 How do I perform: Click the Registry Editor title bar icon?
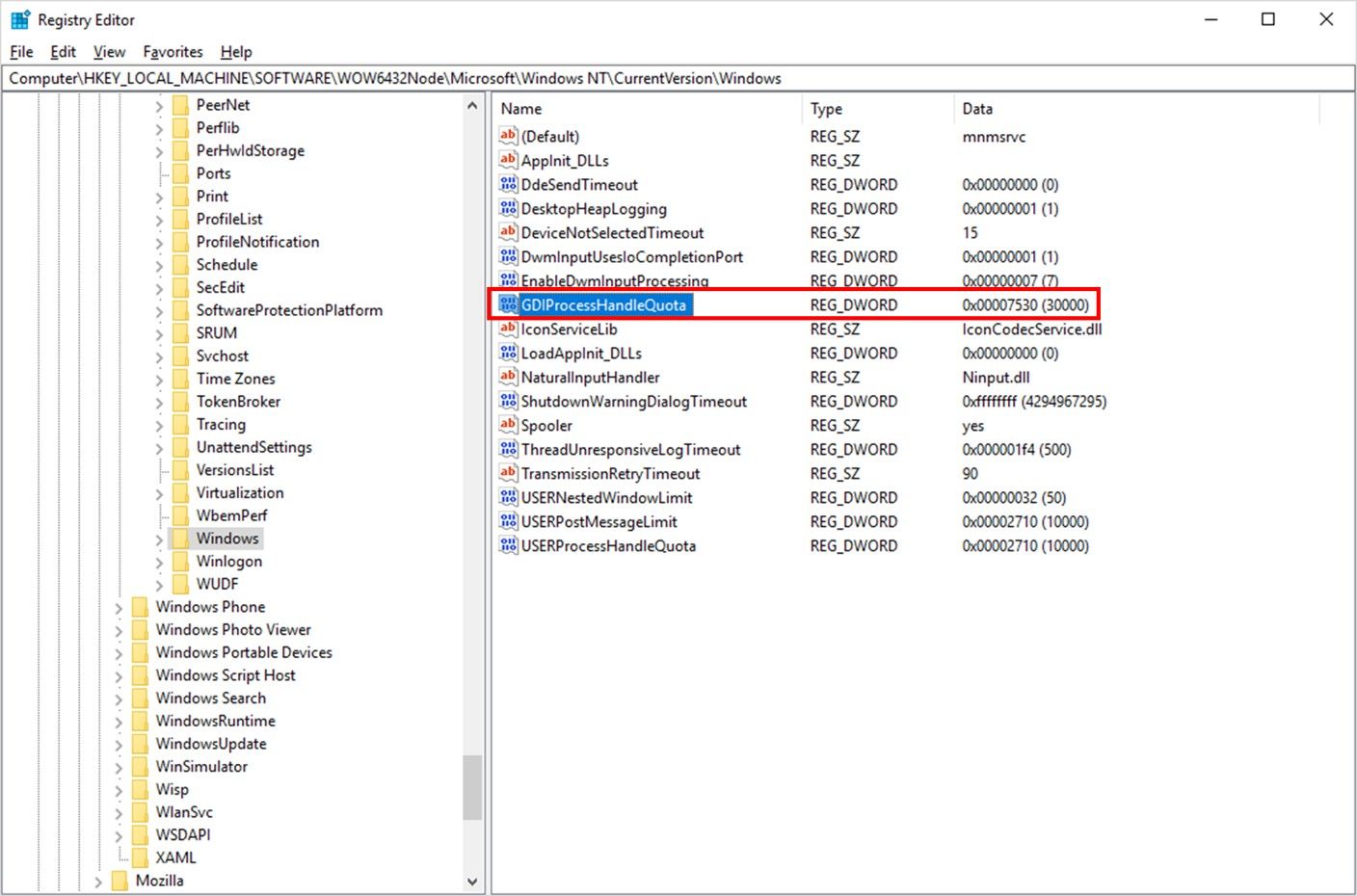pos(20,19)
